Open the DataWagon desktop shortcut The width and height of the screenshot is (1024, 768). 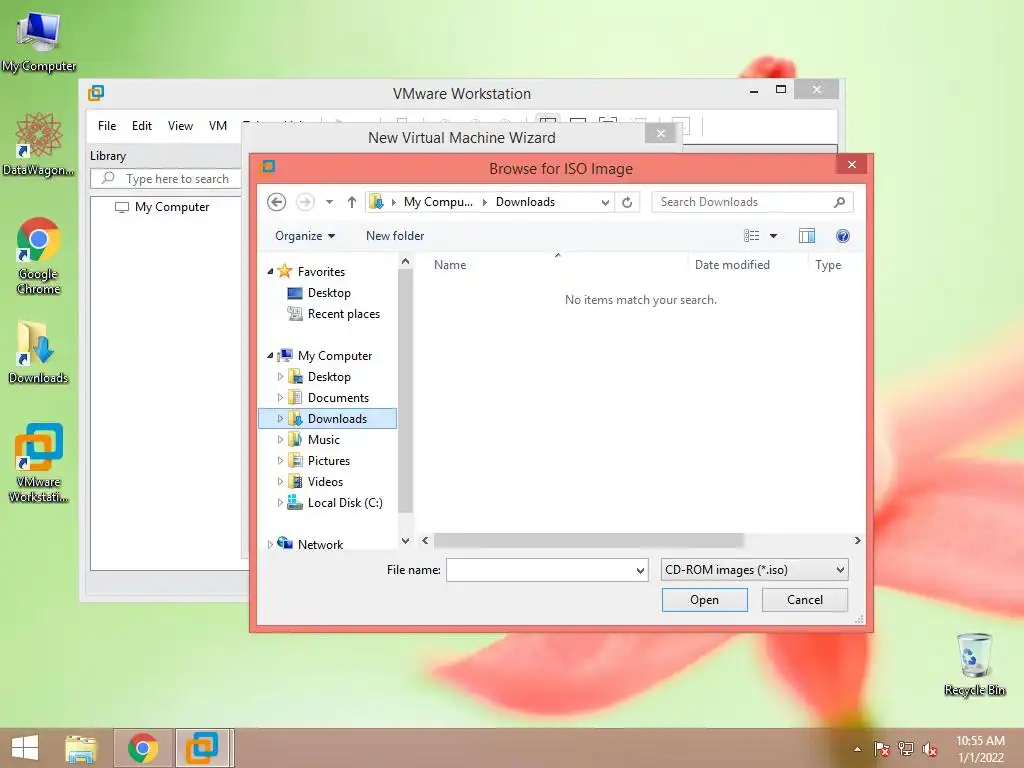click(x=39, y=145)
